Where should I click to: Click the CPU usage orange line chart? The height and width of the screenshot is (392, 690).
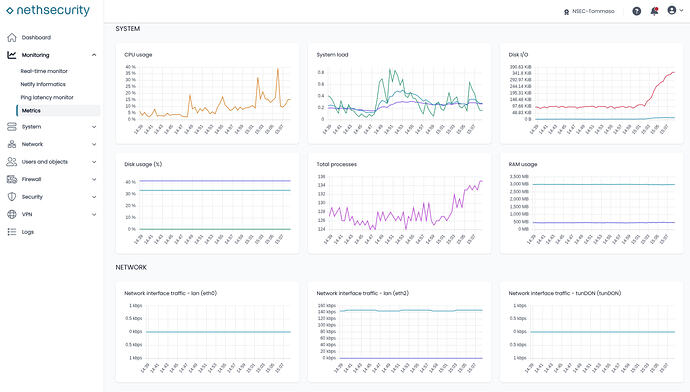tap(215, 93)
